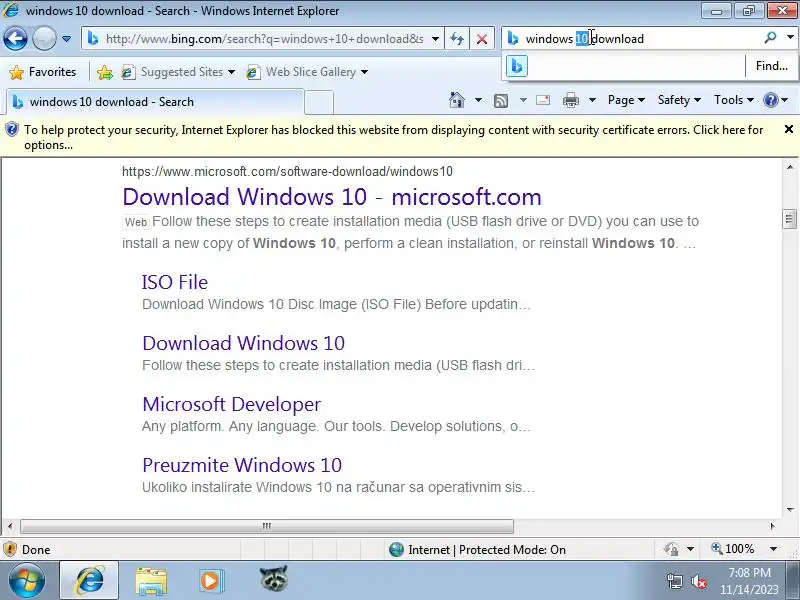The height and width of the screenshot is (600, 800).
Task: Click the security information bar message
Action: [393, 137]
